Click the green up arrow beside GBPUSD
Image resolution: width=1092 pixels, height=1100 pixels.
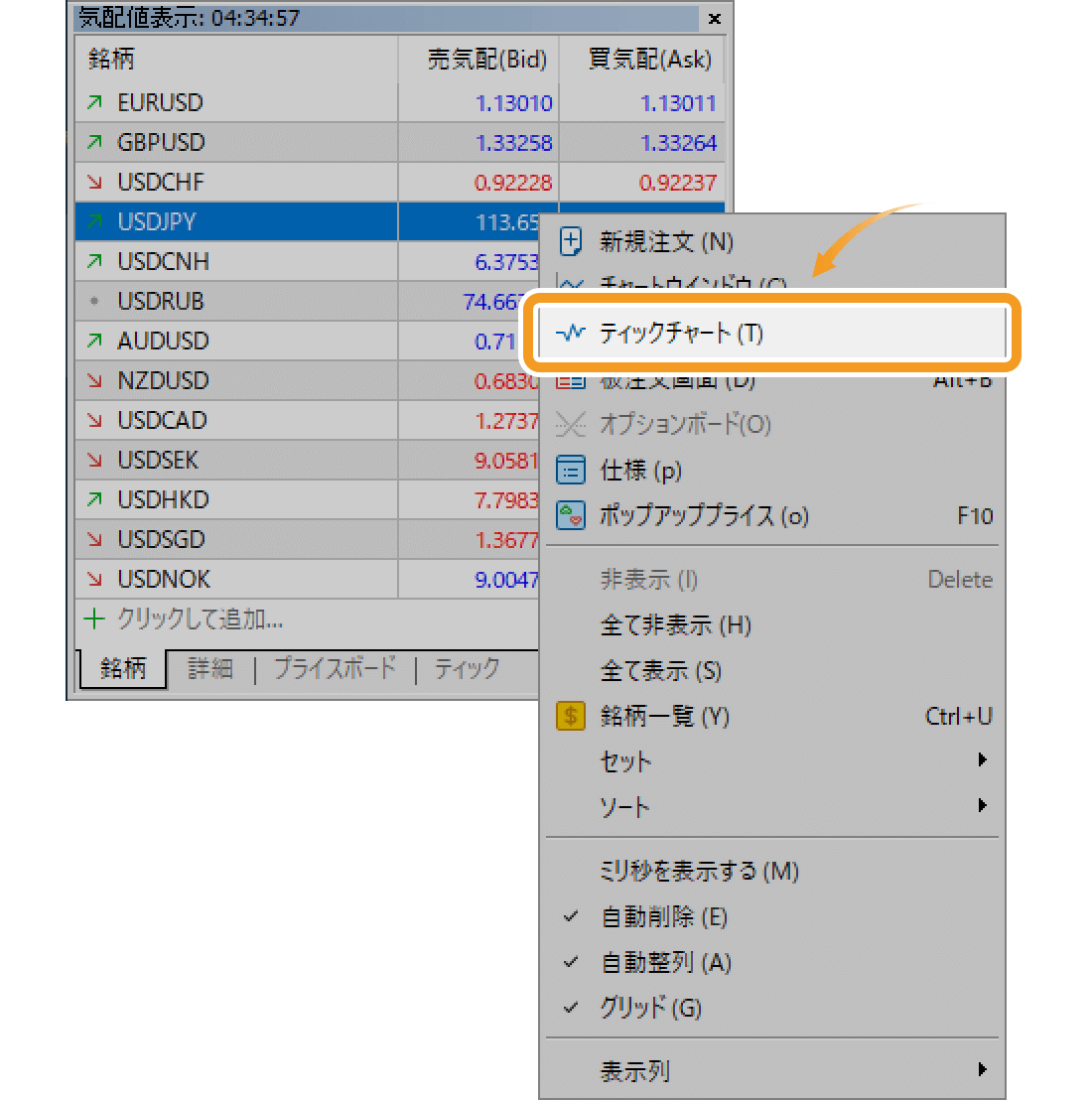tap(94, 142)
